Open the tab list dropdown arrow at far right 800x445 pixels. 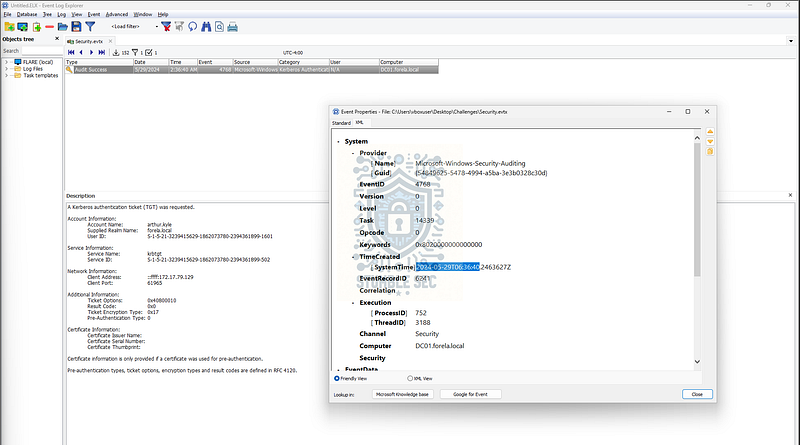791,41
